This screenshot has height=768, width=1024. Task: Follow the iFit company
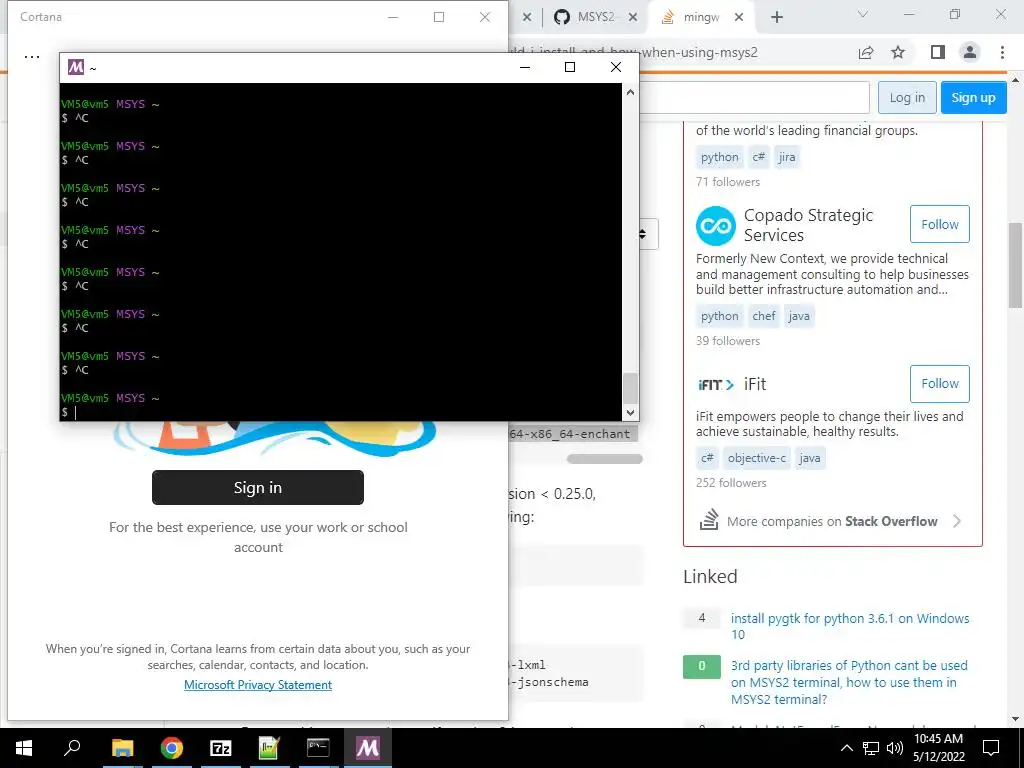pos(940,384)
